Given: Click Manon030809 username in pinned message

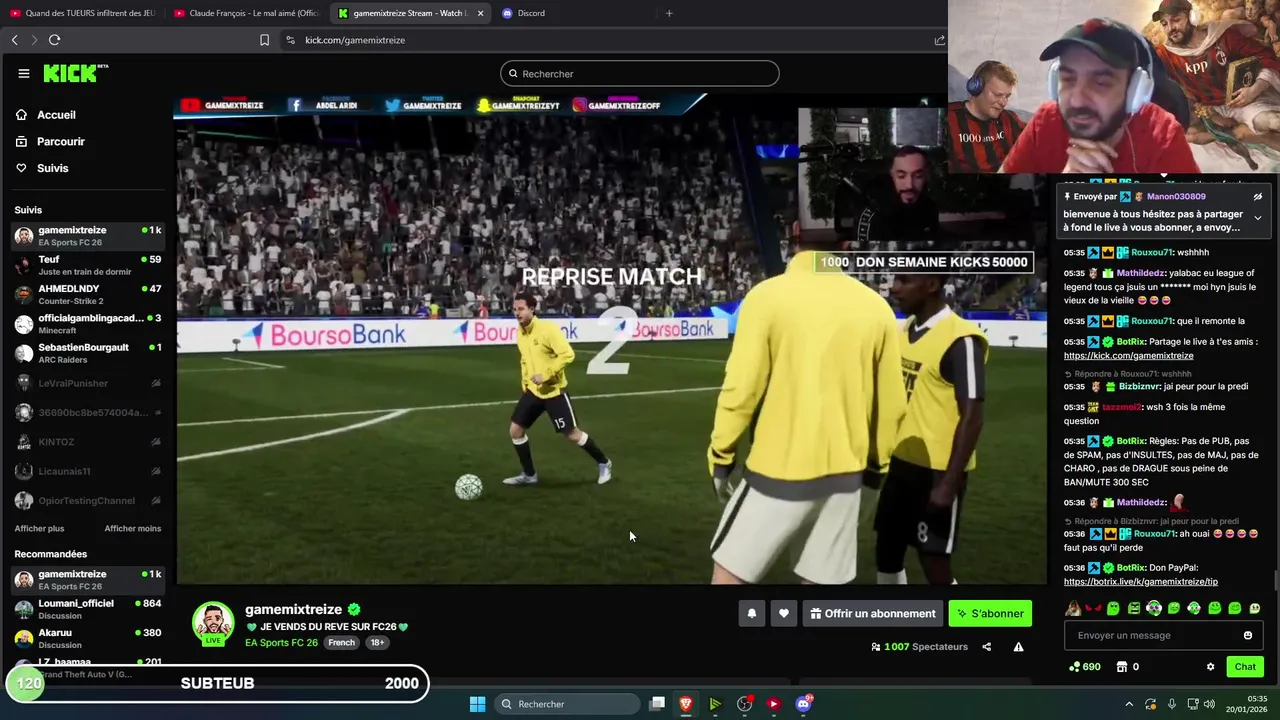Looking at the screenshot, I should [x=1176, y=197].
